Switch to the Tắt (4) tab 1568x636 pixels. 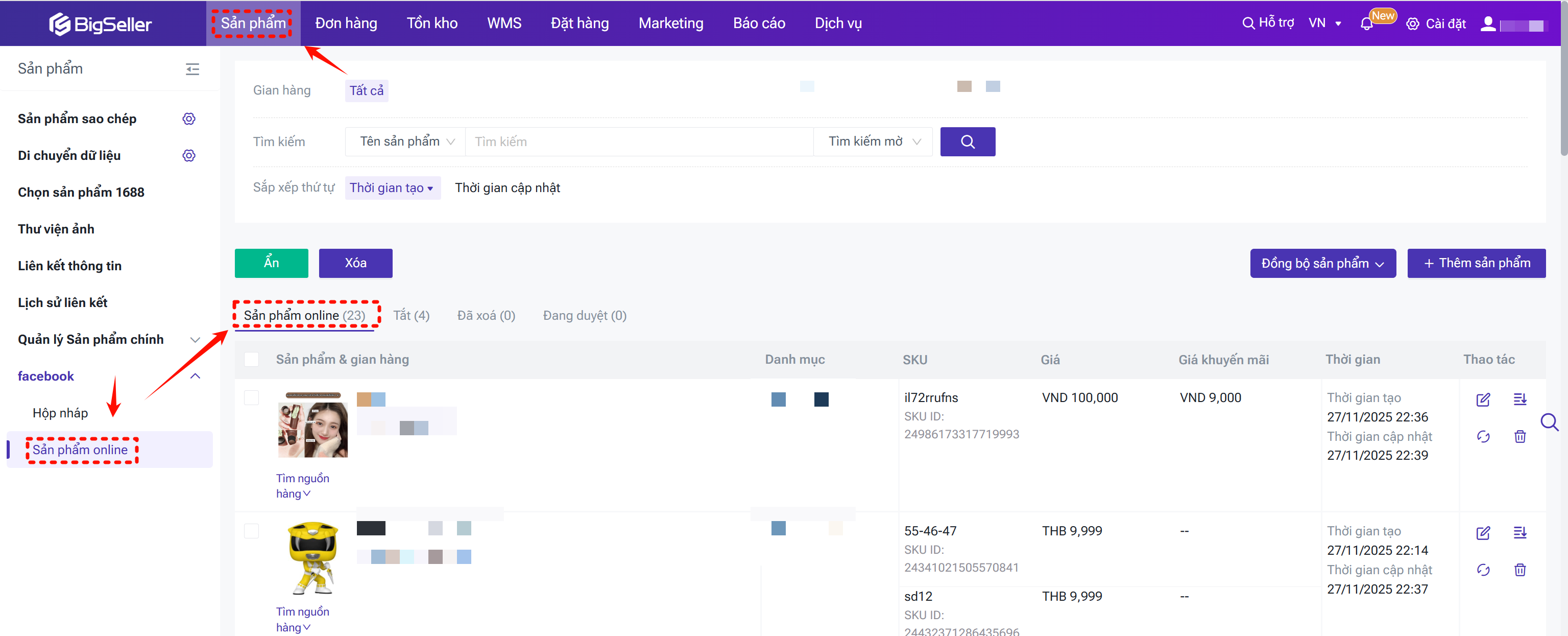pyautogui.click(x=411, y=316)
